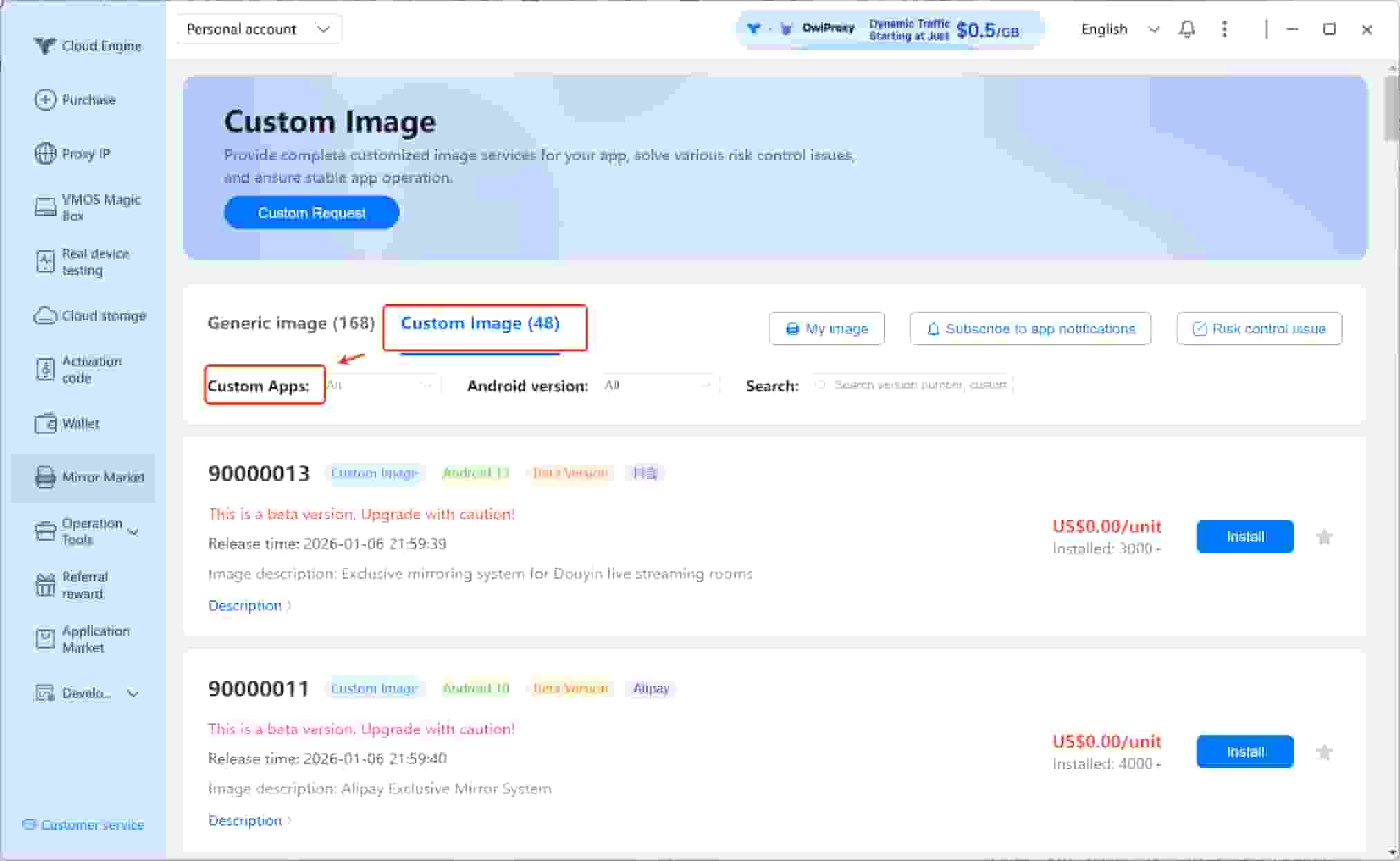Expand the Personal account dropdown
1400x861 pixels.
pyautogui.click(x=259, y=29)
